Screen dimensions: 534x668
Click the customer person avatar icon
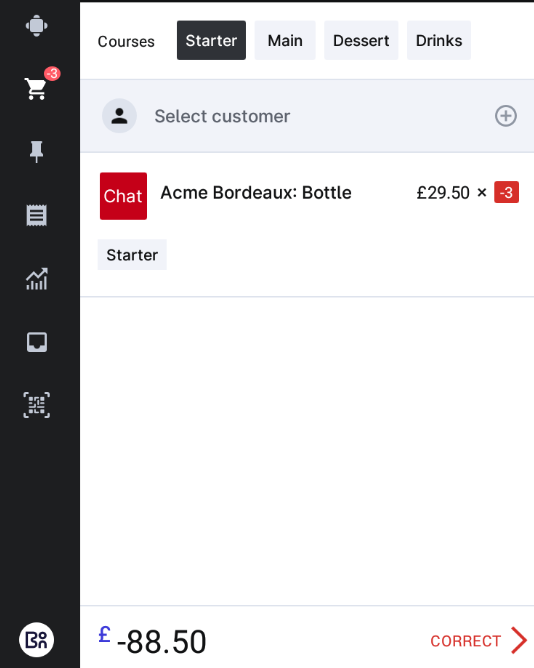119,116
